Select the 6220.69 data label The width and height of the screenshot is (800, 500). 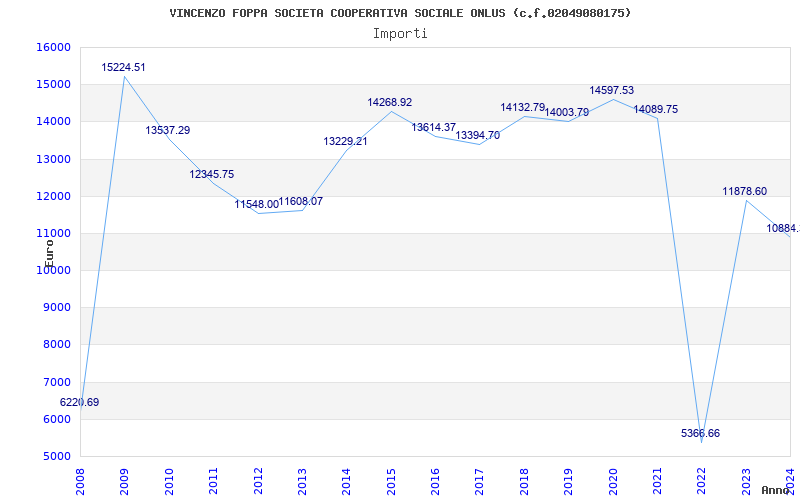pos(80,402)
